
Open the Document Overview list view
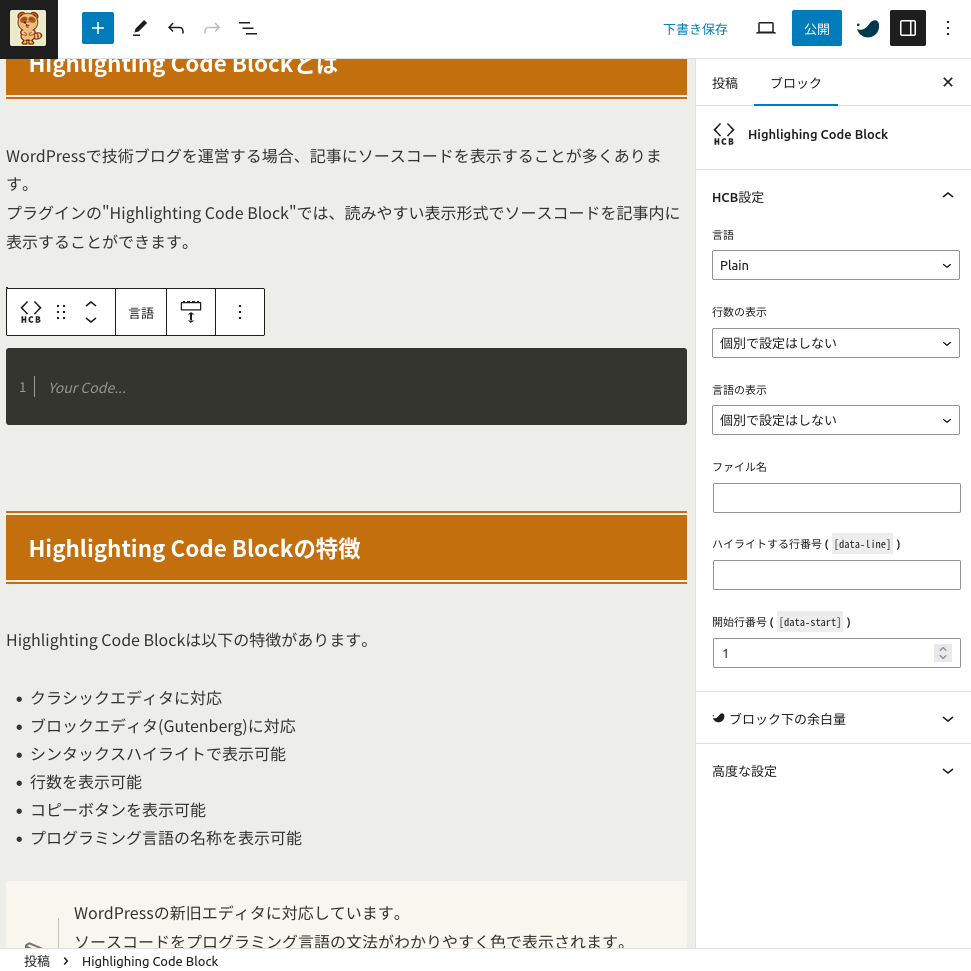point(247,28)
